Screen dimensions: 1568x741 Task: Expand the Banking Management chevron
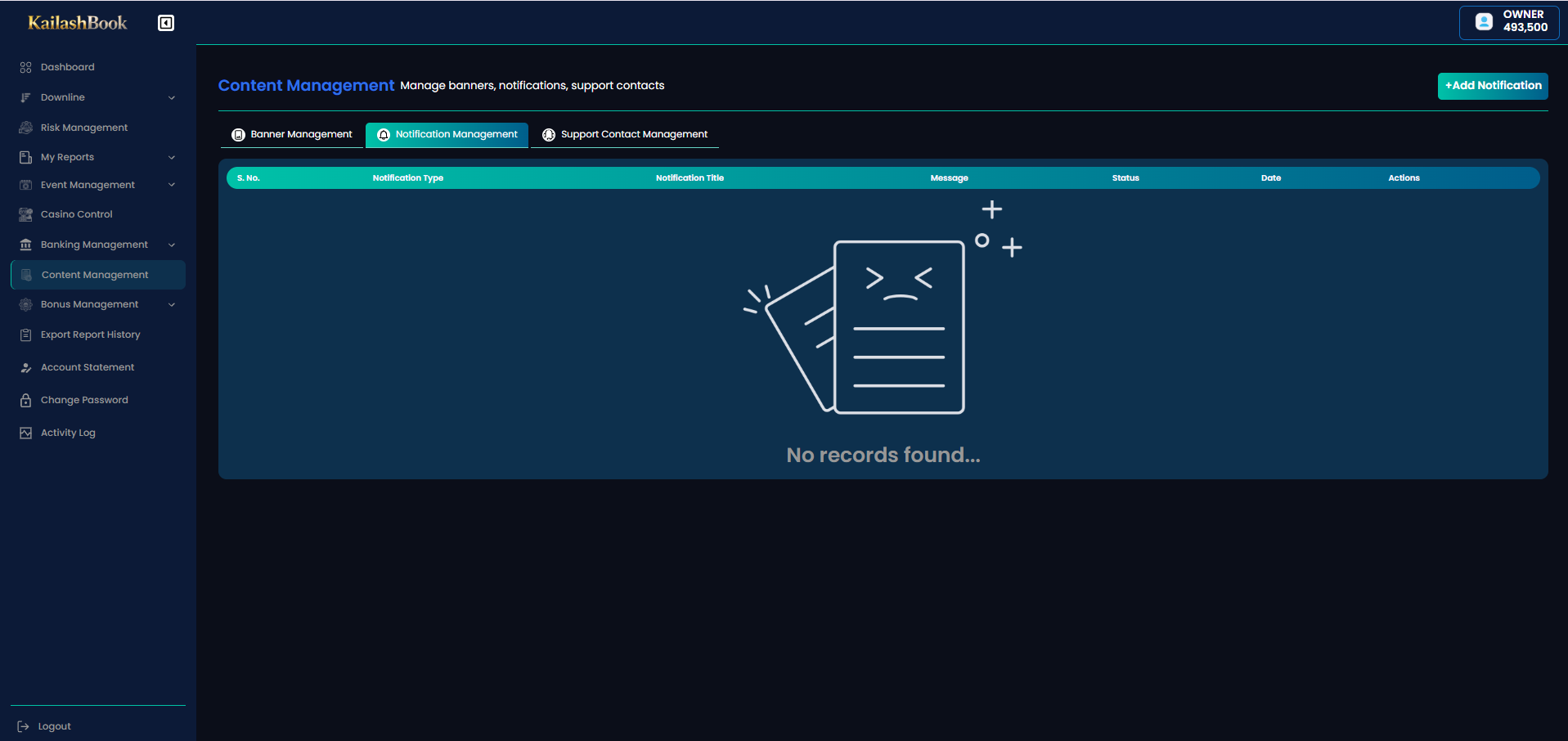point(172,245)
